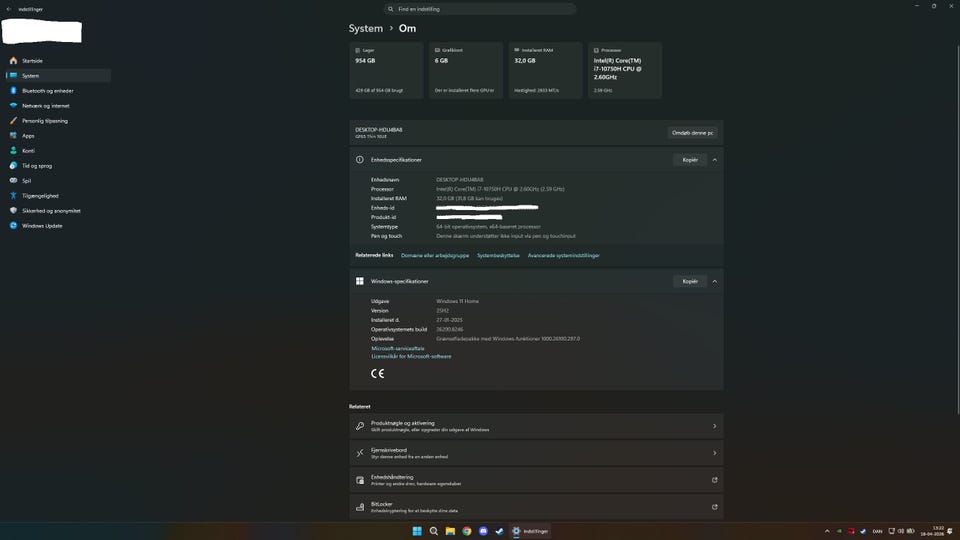Expand chevron on Fjernskrivebord row
This screenshot has height=540, width=960.
point(714,453)
